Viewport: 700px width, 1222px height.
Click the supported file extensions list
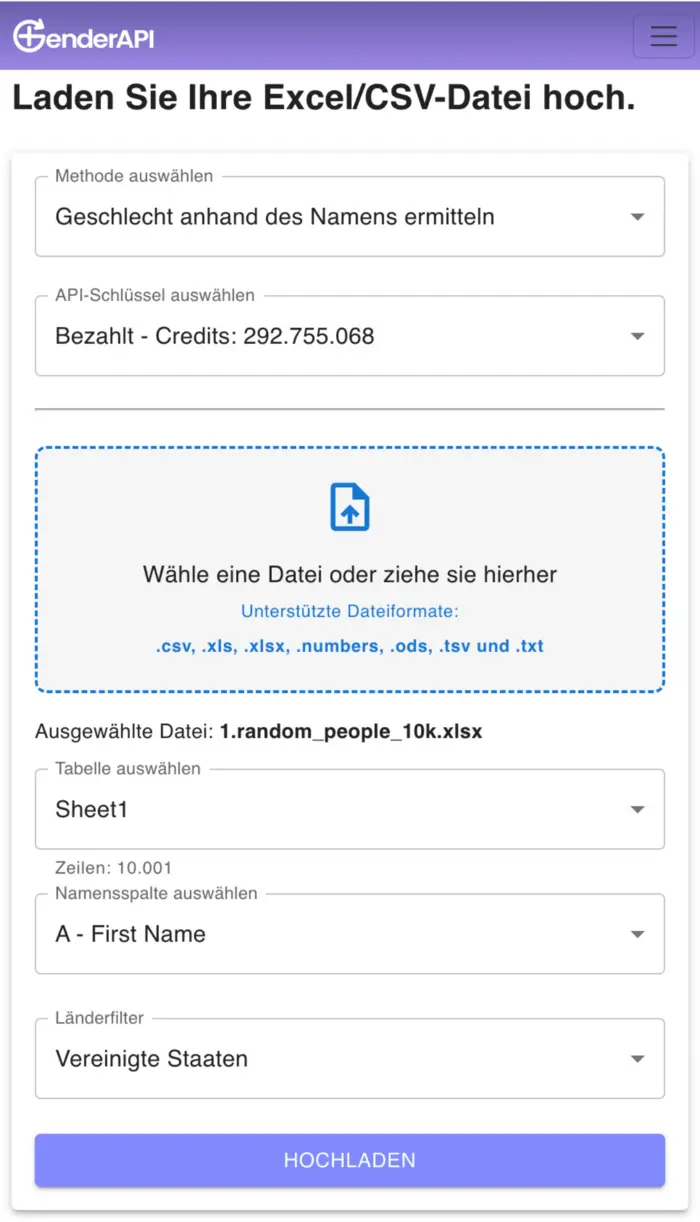[350, 646]
